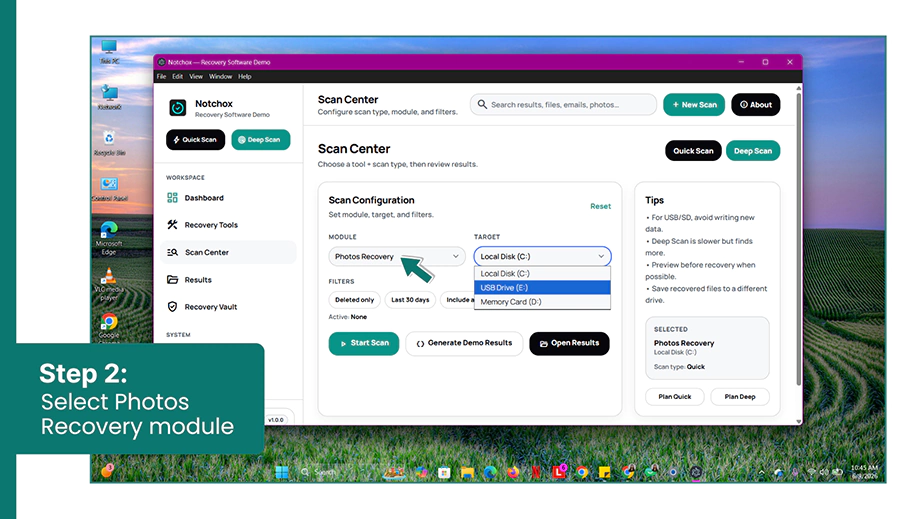Collapse the Target dropdown showing Local Disk (C:)

(542, 256)
